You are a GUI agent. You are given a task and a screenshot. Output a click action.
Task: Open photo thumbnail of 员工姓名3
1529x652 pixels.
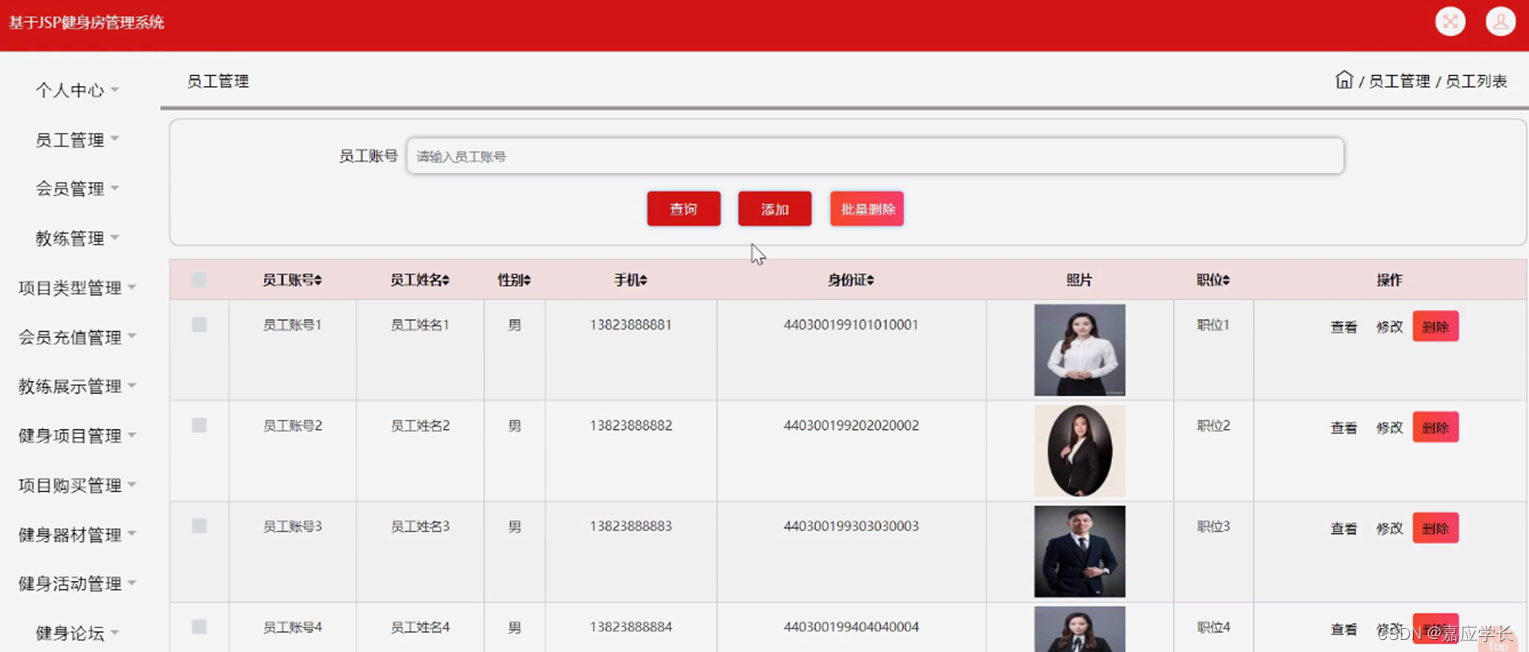pyautogui.click(x=1079, y=552)
